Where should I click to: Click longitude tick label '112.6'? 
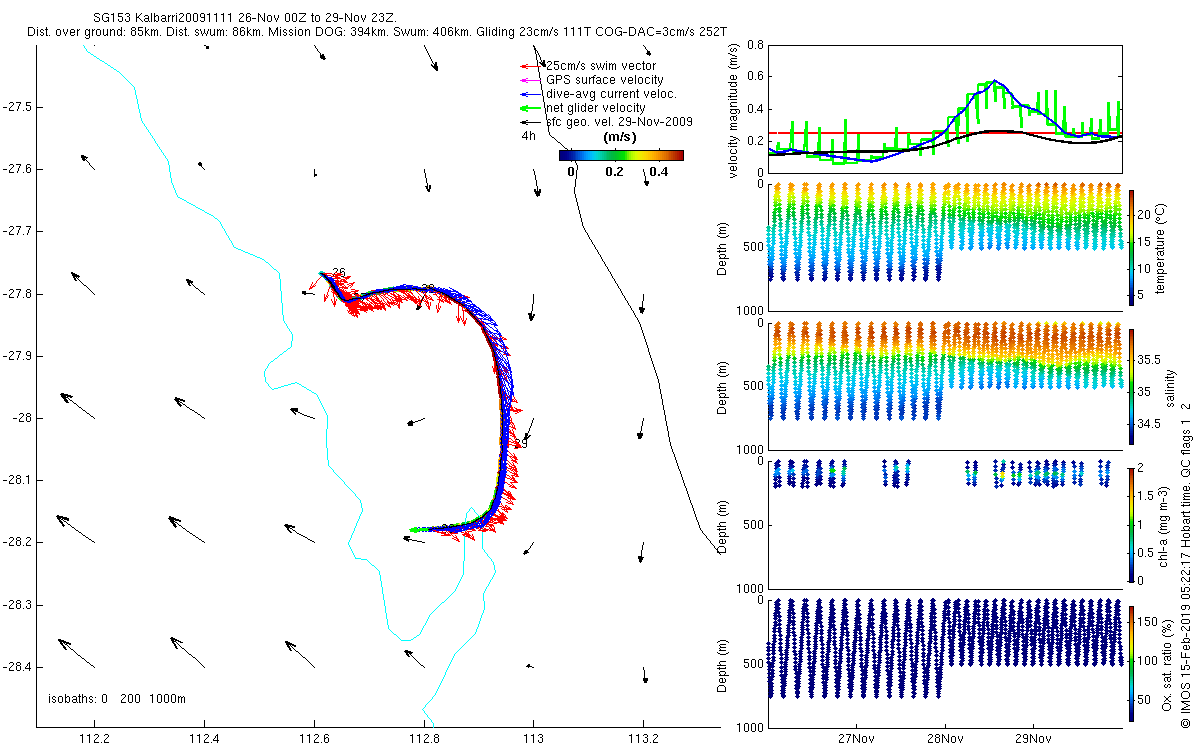click(314, 740)
